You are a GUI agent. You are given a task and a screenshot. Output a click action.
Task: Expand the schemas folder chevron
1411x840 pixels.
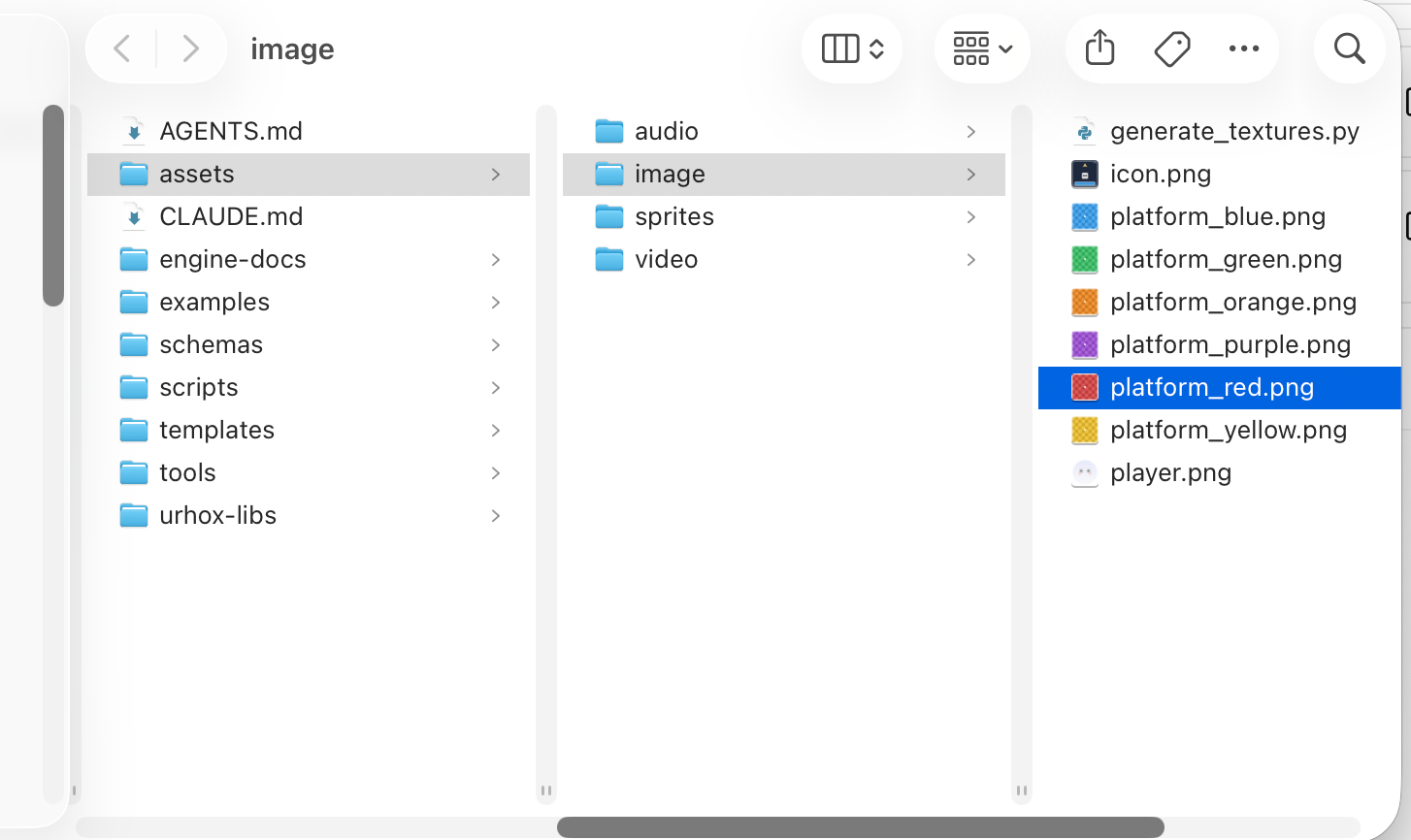[x=496, y=344]
